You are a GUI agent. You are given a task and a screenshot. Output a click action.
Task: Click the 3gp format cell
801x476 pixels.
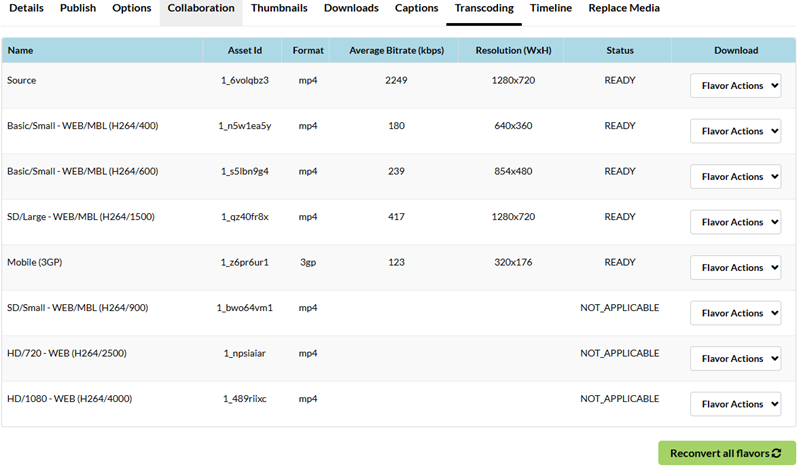308,262
